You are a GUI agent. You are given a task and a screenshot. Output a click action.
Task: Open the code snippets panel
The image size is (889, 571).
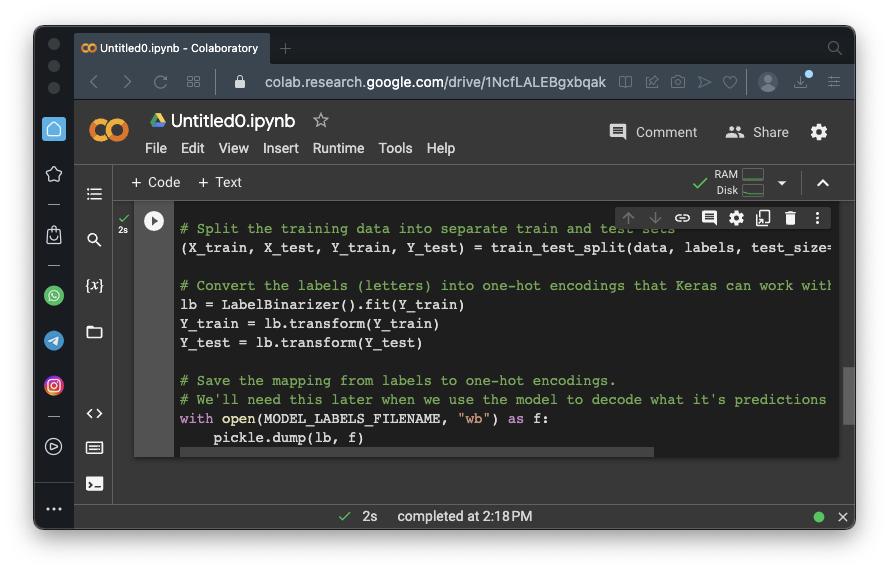[94, 413]
